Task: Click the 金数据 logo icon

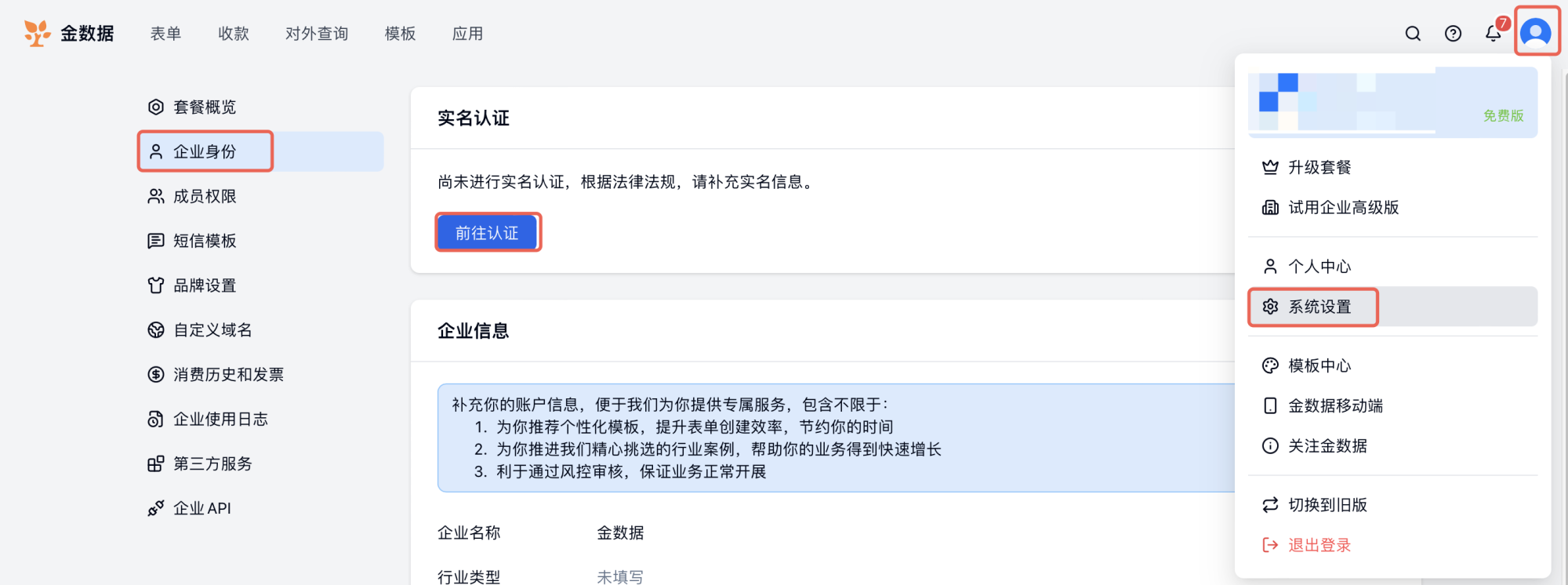Action: [37, 33]
